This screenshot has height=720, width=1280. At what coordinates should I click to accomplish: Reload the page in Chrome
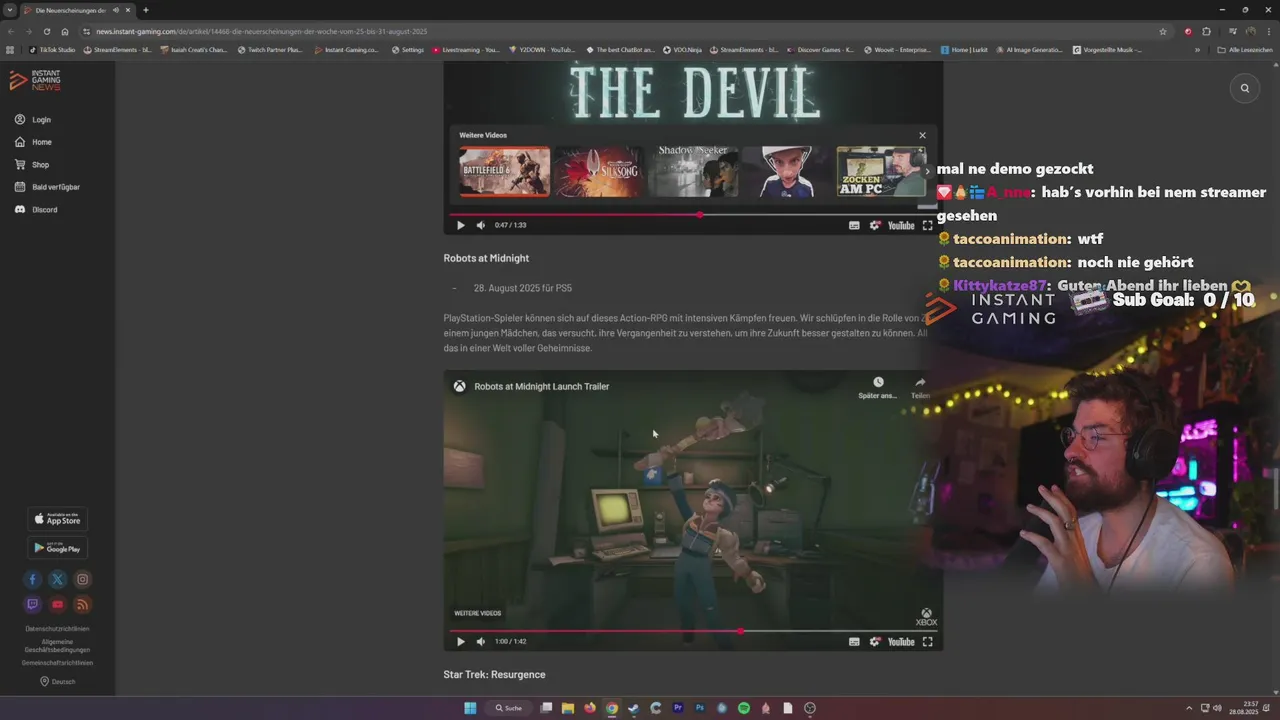click(46, 31)
